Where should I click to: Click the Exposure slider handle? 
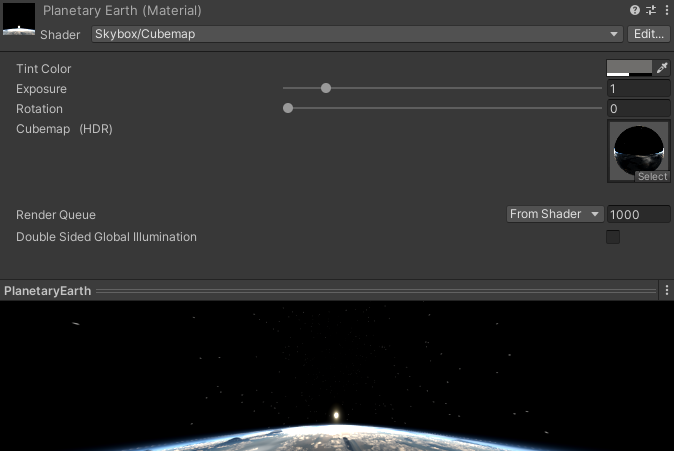tap(326, 88)
